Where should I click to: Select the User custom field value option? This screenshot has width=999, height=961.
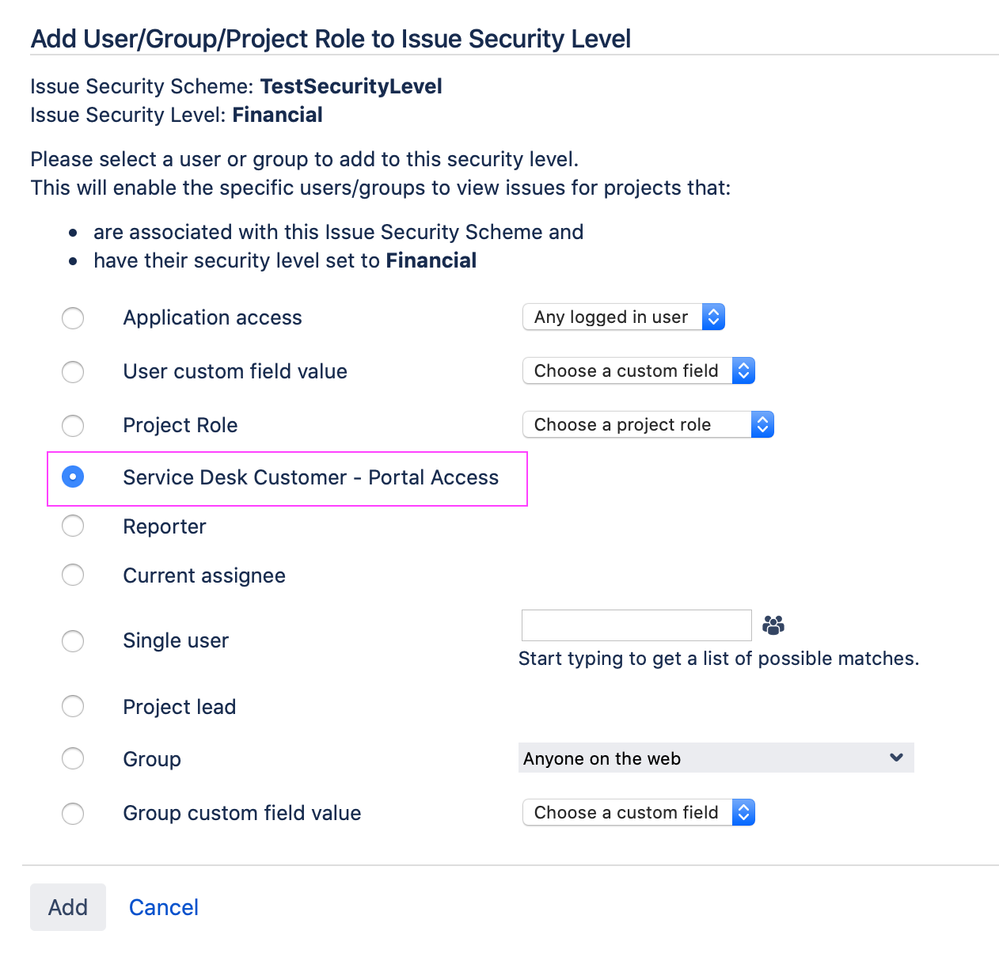pos(73,372)
